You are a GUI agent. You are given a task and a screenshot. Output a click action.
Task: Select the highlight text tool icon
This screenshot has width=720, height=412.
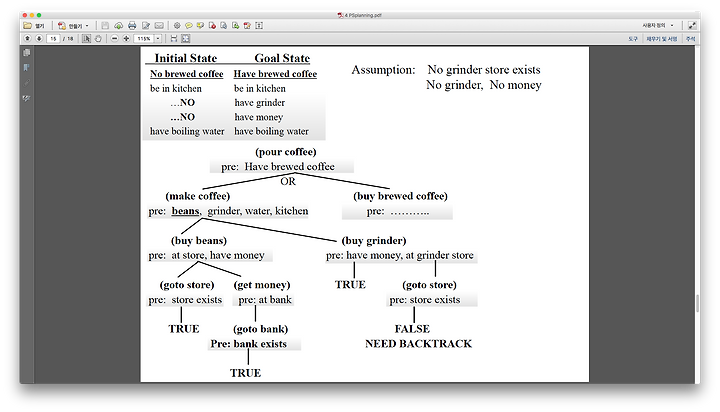click(x=200, y=26)
